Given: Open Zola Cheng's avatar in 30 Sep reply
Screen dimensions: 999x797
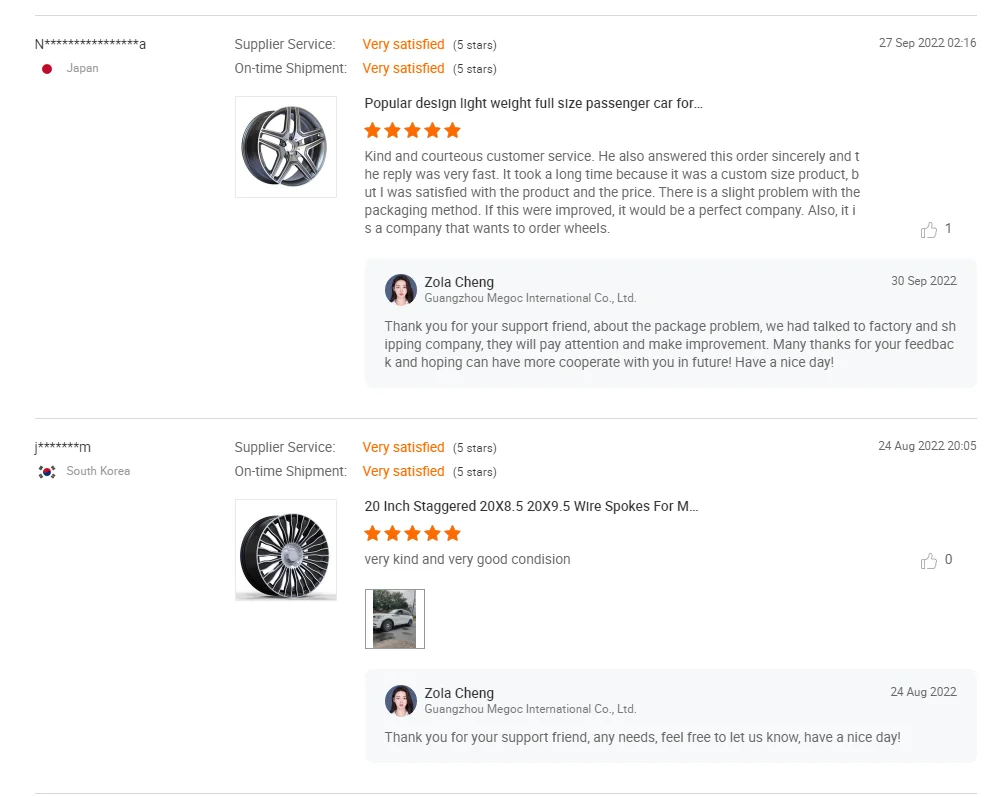Looking at the screenshot, I should (401, 290).
